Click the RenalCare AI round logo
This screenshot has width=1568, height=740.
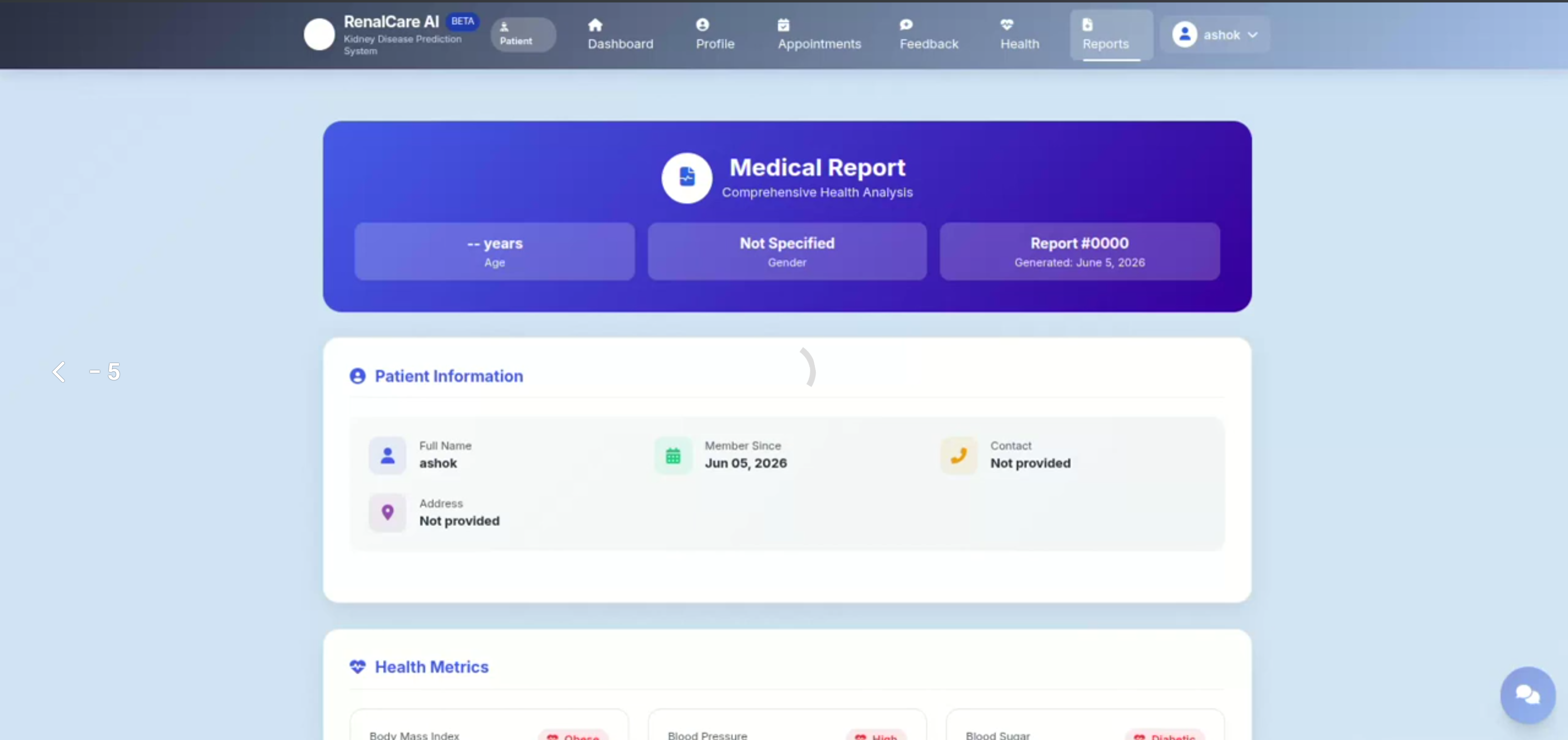pos(319,34)
